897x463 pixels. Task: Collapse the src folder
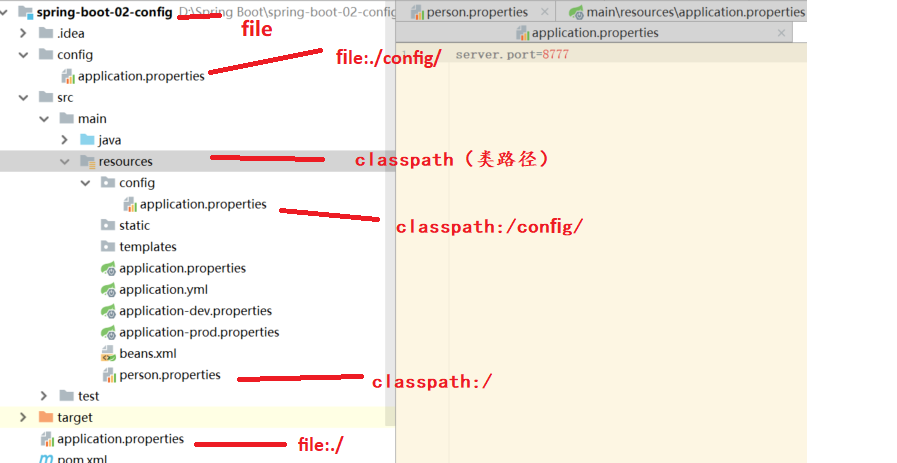[x=23, y=98]
